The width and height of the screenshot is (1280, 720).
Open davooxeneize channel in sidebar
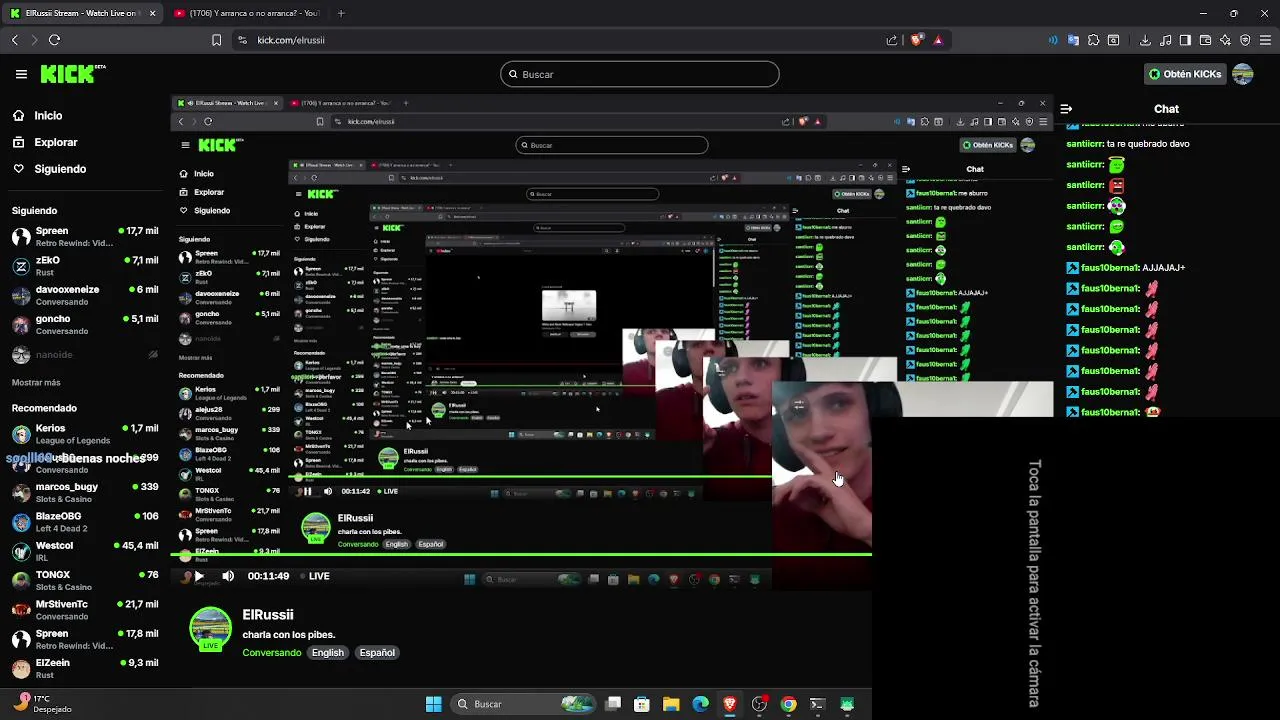[85, 295]
